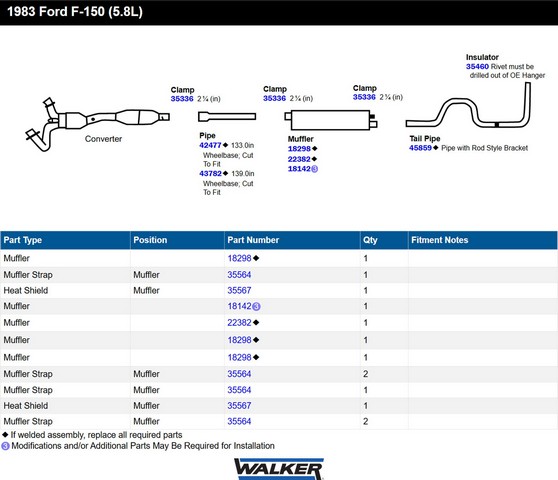Click the '1983 Ford F-150 (5.8L)' title

tap(75, 11)
